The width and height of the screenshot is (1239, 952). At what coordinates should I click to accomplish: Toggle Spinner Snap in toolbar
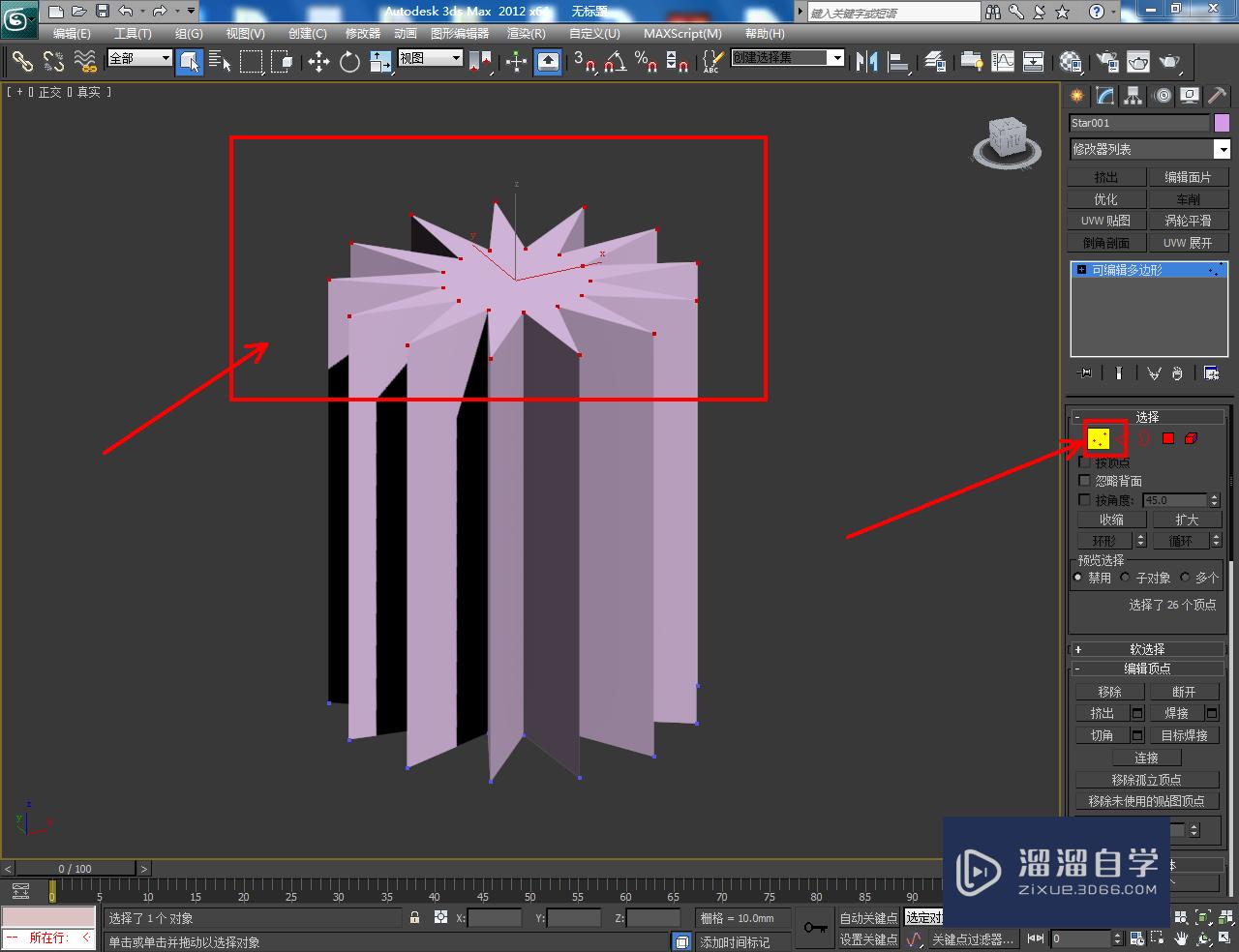point(677,62)
